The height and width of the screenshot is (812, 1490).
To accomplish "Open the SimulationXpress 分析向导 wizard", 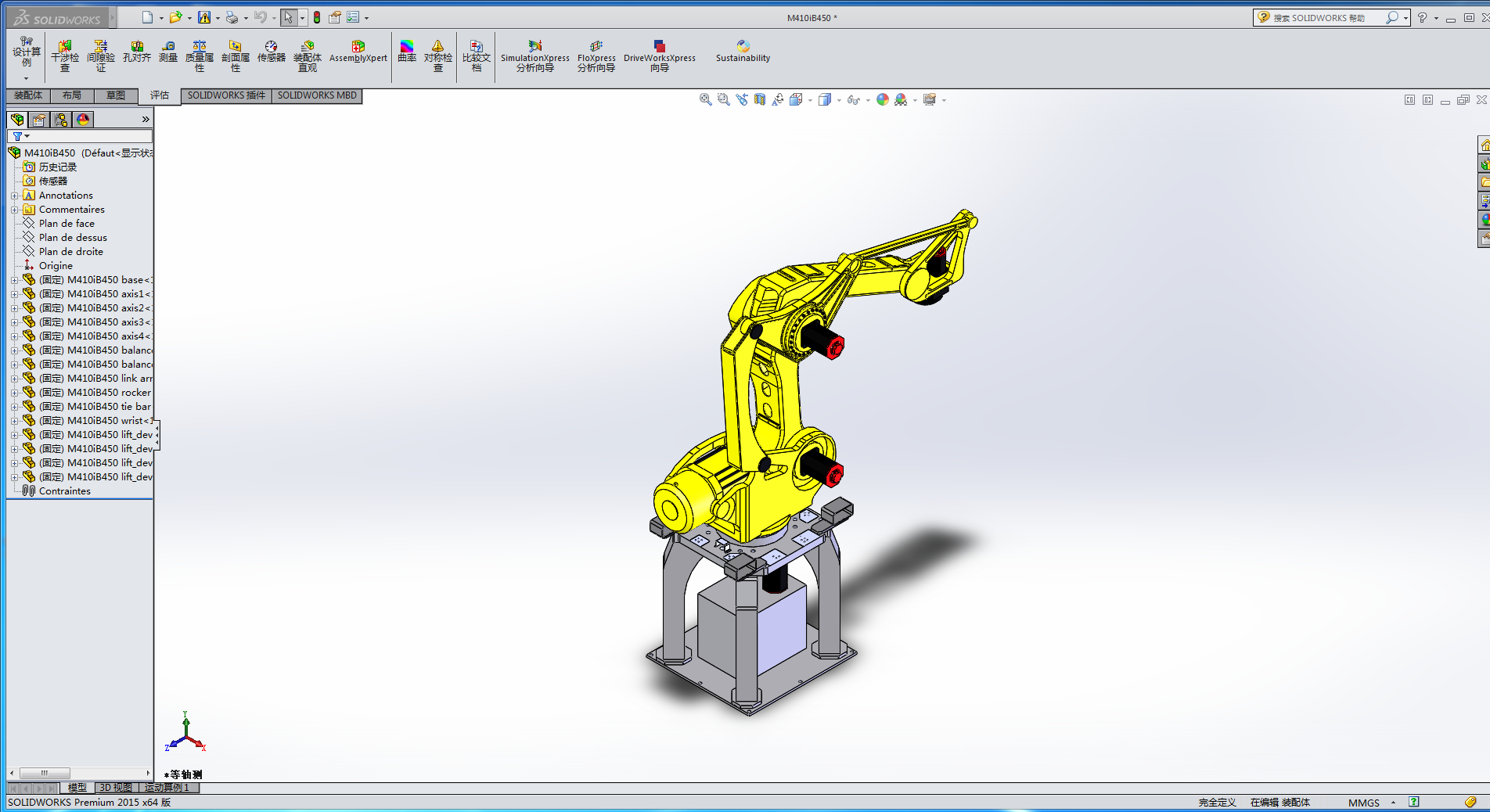I will click(x=534, y=55).
